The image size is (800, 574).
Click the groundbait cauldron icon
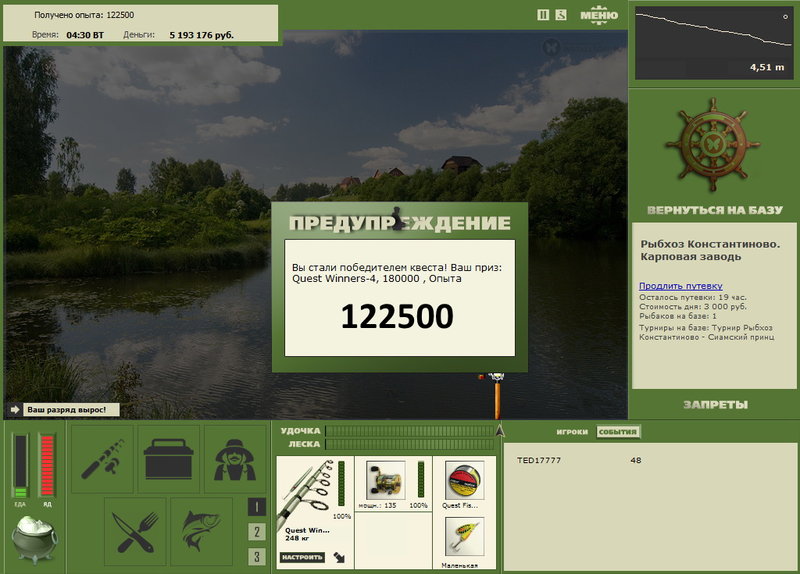(34, 538)
